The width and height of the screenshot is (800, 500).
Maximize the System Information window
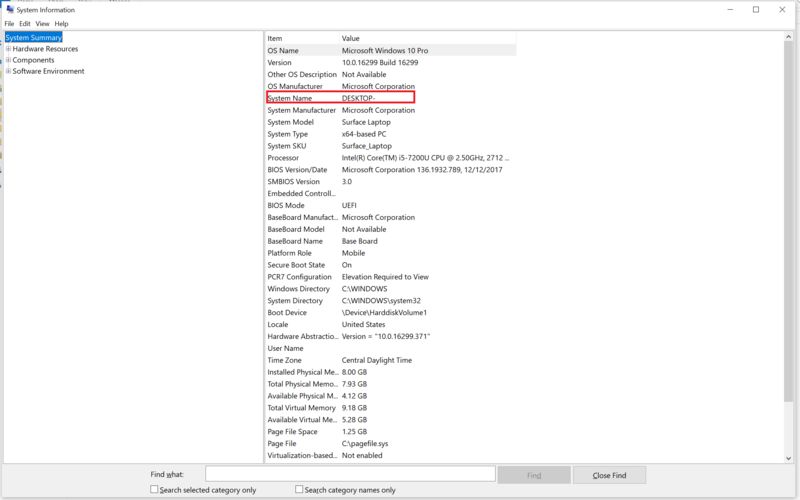coord(755,10)
